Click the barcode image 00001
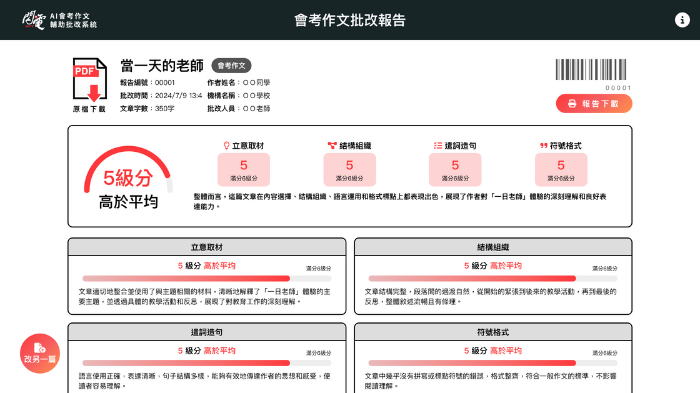Screen dimensions: 700x393 click(591, 70)
